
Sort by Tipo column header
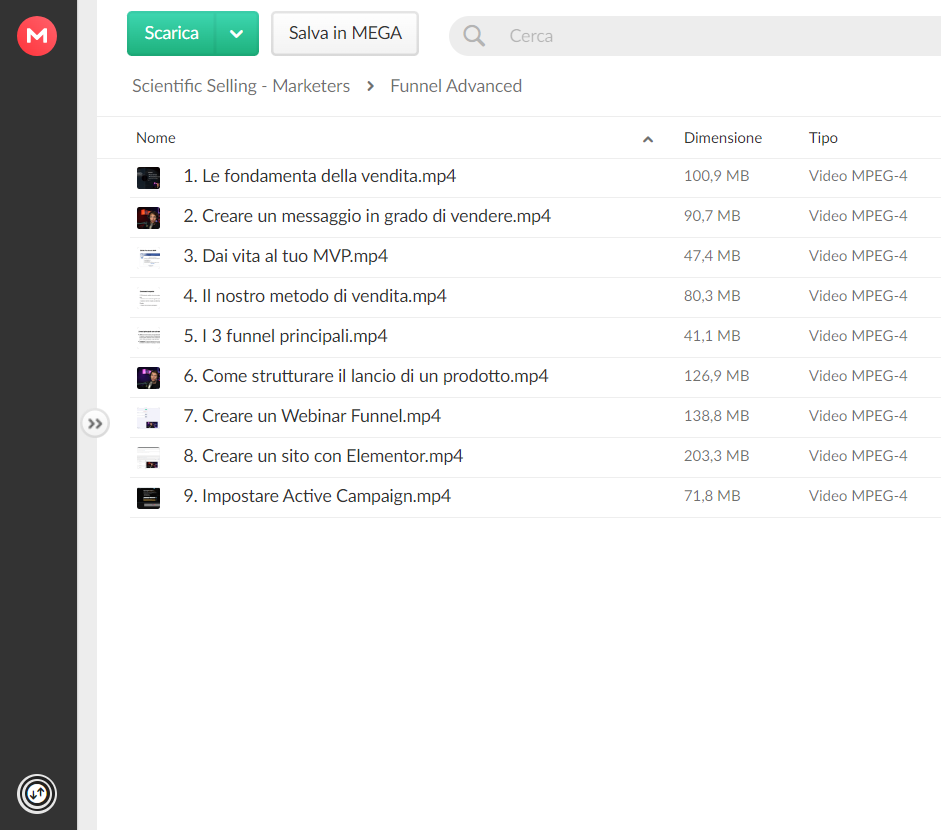823,138
